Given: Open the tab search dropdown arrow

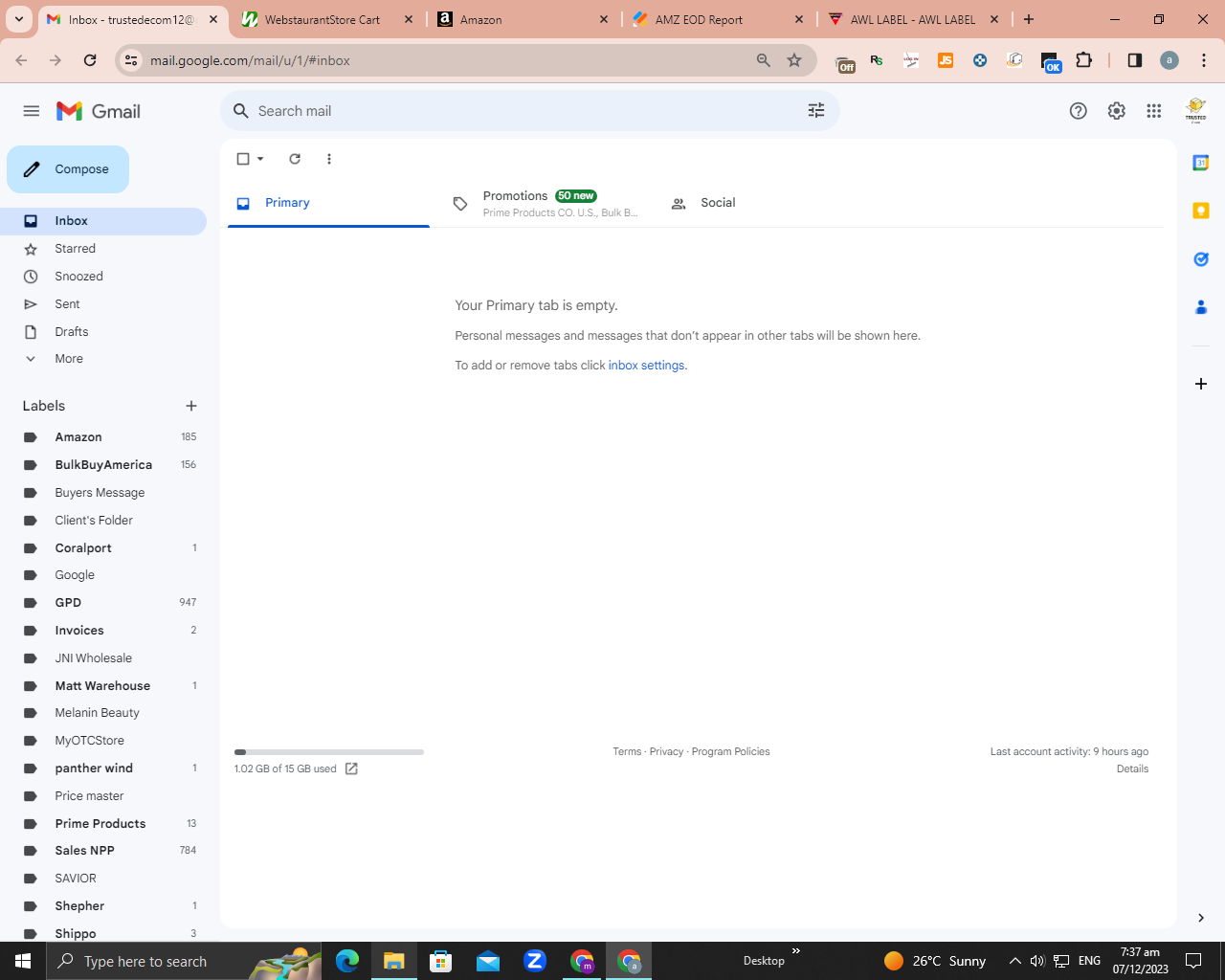Looking at the screenshot, I should point(18,19).
